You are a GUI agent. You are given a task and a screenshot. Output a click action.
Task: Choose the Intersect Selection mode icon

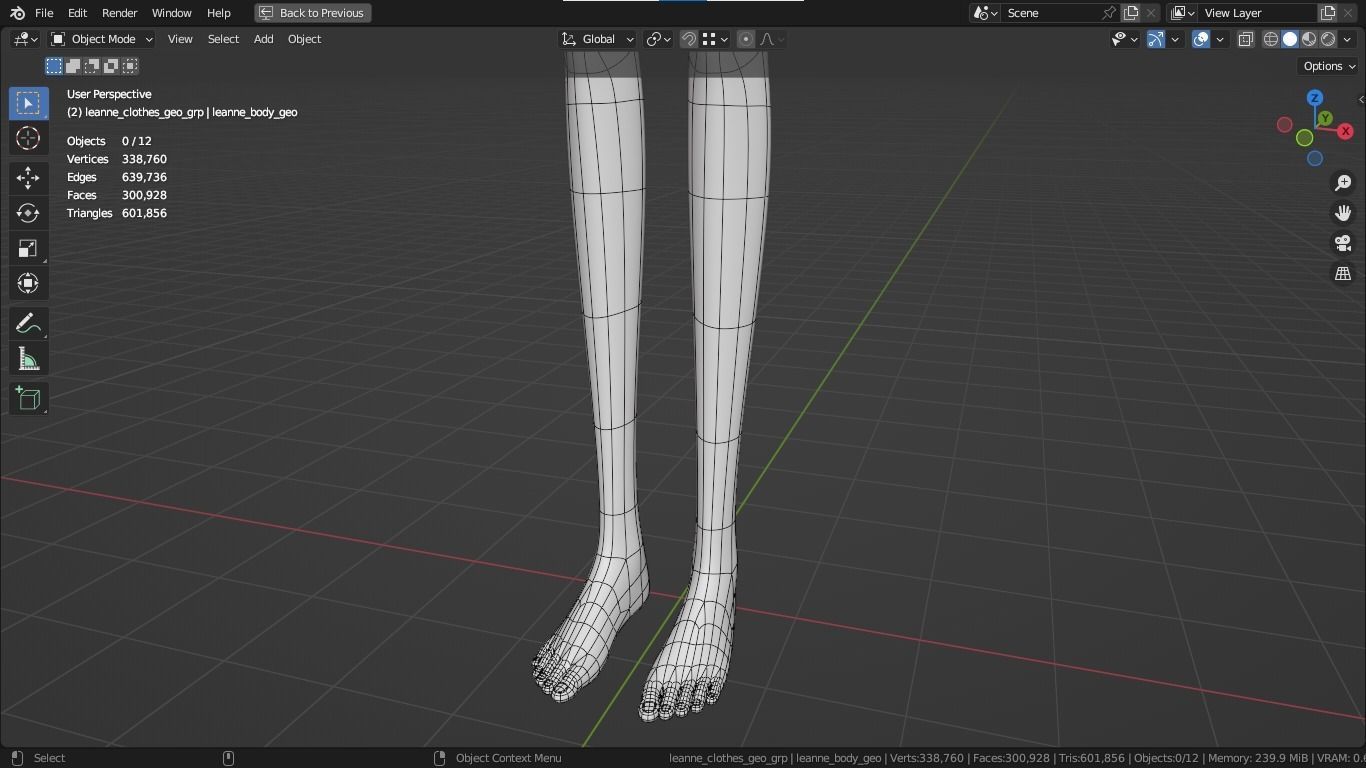coord(130,66)
